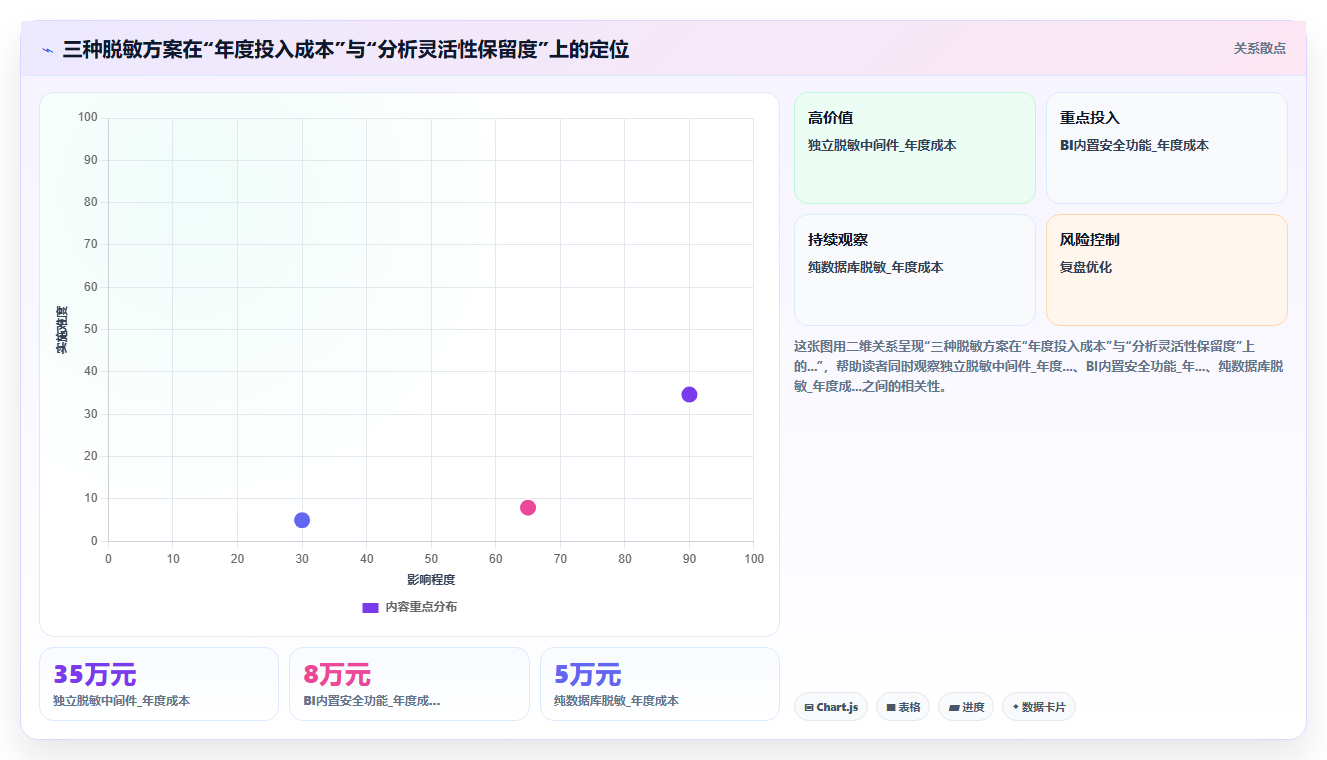Click 复盘优化 text in 风险控制 card
This screenshot has width=1327, height=760.
(1086, 267)
